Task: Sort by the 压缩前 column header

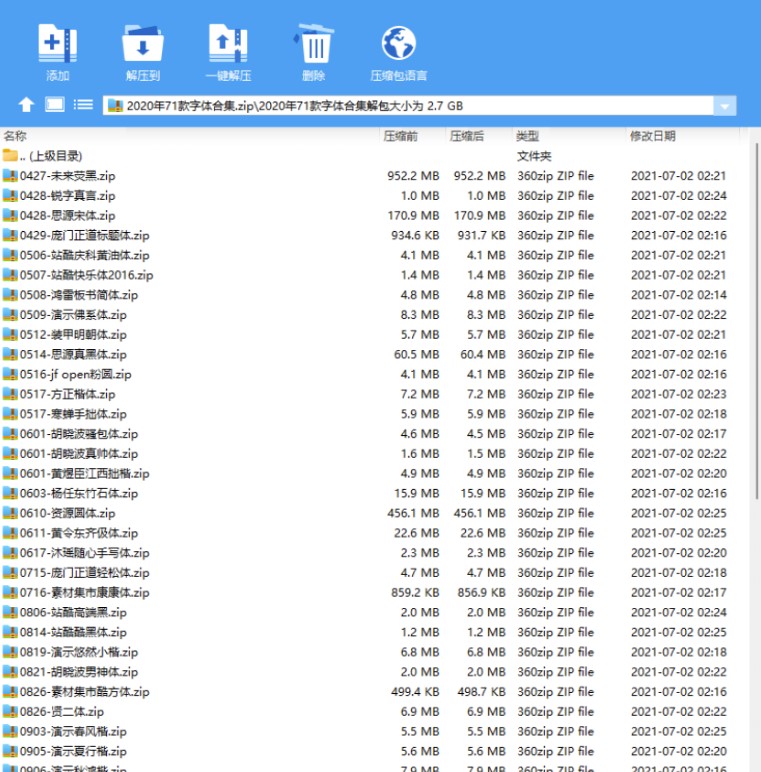Action: (x=401, y=136)
